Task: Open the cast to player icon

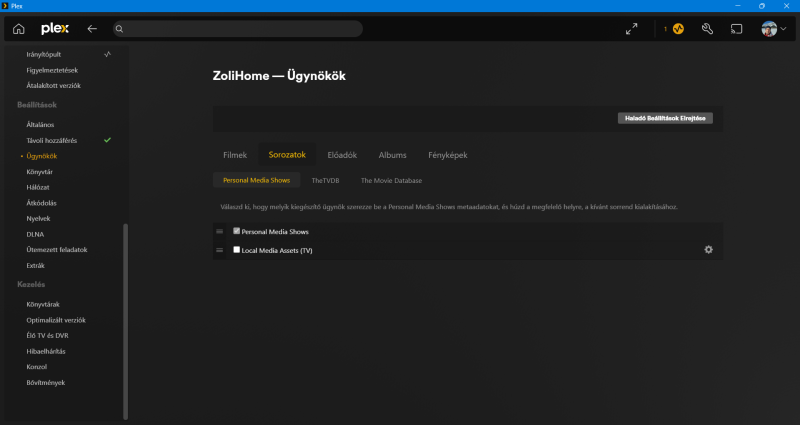Action: pos(736,29)
